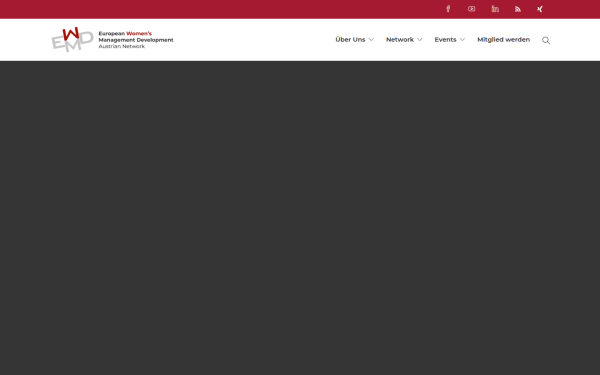Expand the Über Uns chevron
This screenshot has height=375, width=600.
pyautogui.click(x=371, y=40)
